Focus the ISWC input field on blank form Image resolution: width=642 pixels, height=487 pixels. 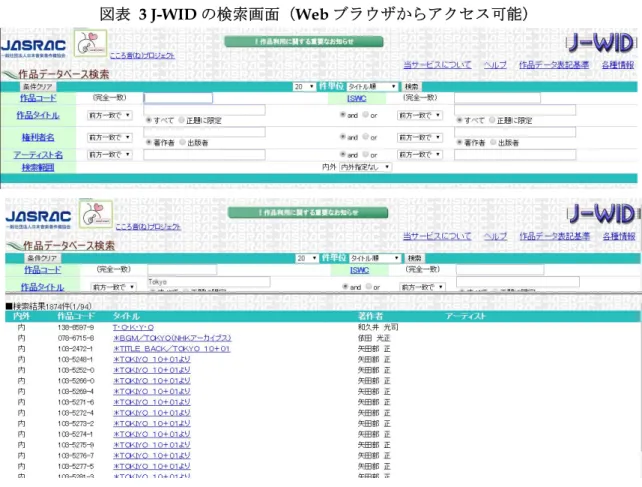pyautogui.click(x=497, y=97)
